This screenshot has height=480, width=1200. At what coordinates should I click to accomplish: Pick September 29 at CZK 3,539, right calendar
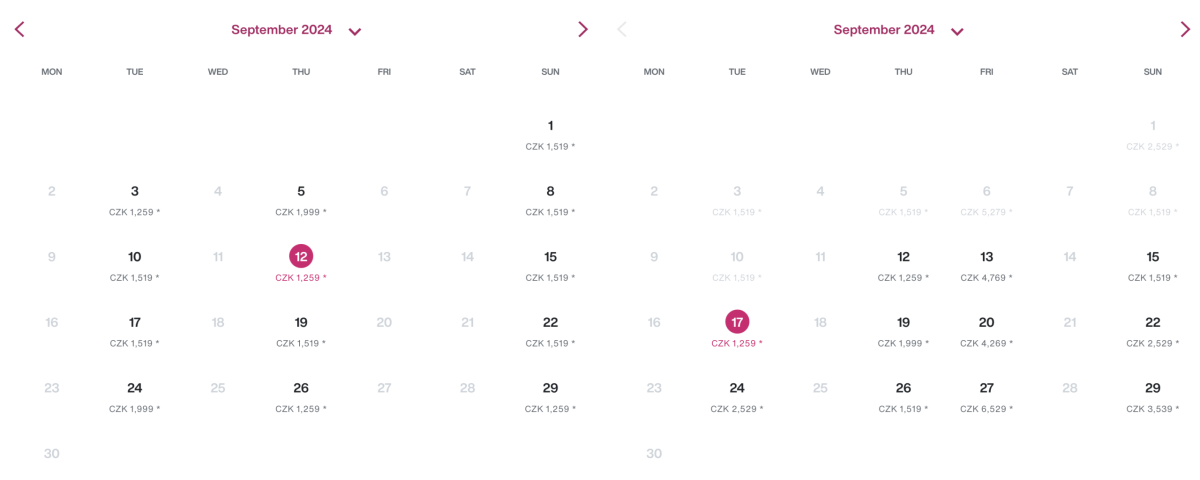click(1152, 389)
